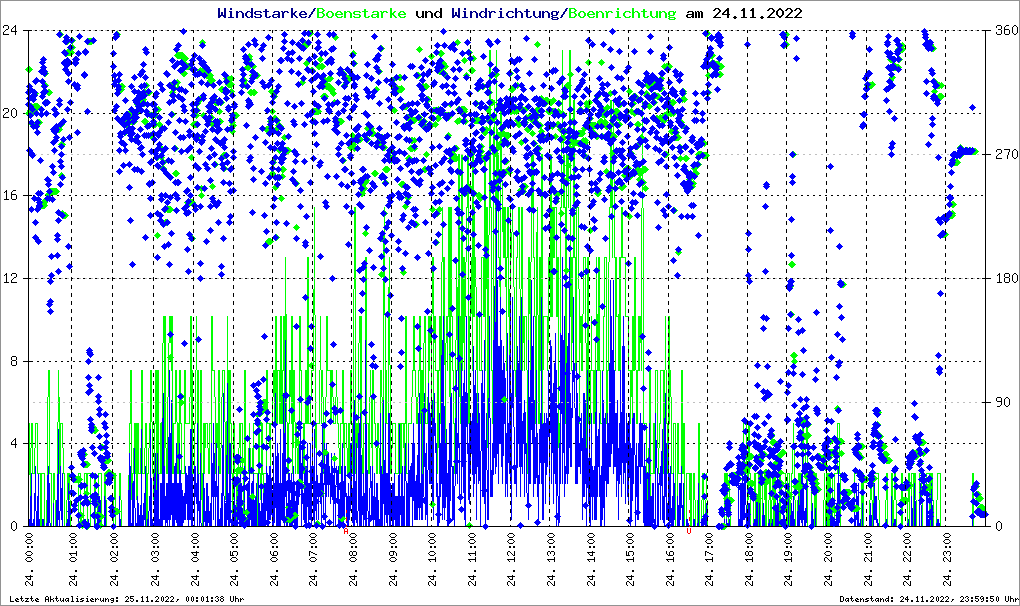Click the 16:00 time axis label
1020x606 pixels.
[671, 559]
